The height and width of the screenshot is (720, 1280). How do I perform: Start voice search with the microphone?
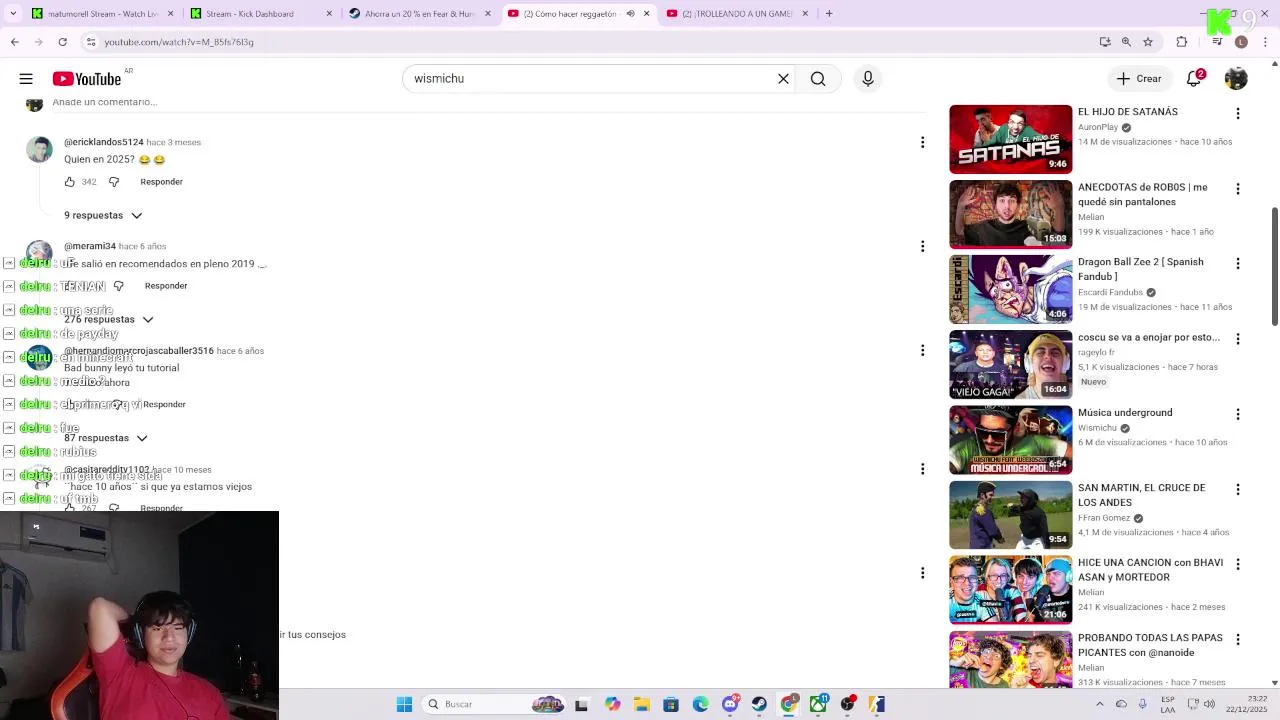868,79
